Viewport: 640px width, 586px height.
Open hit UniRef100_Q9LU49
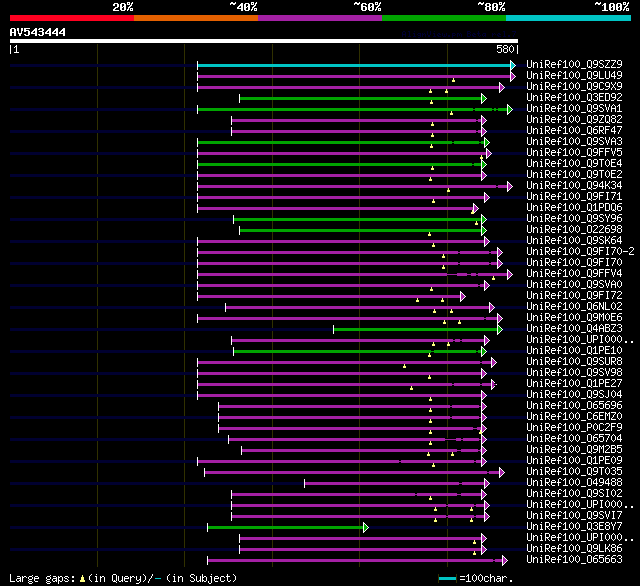click(x=574, y=75)
